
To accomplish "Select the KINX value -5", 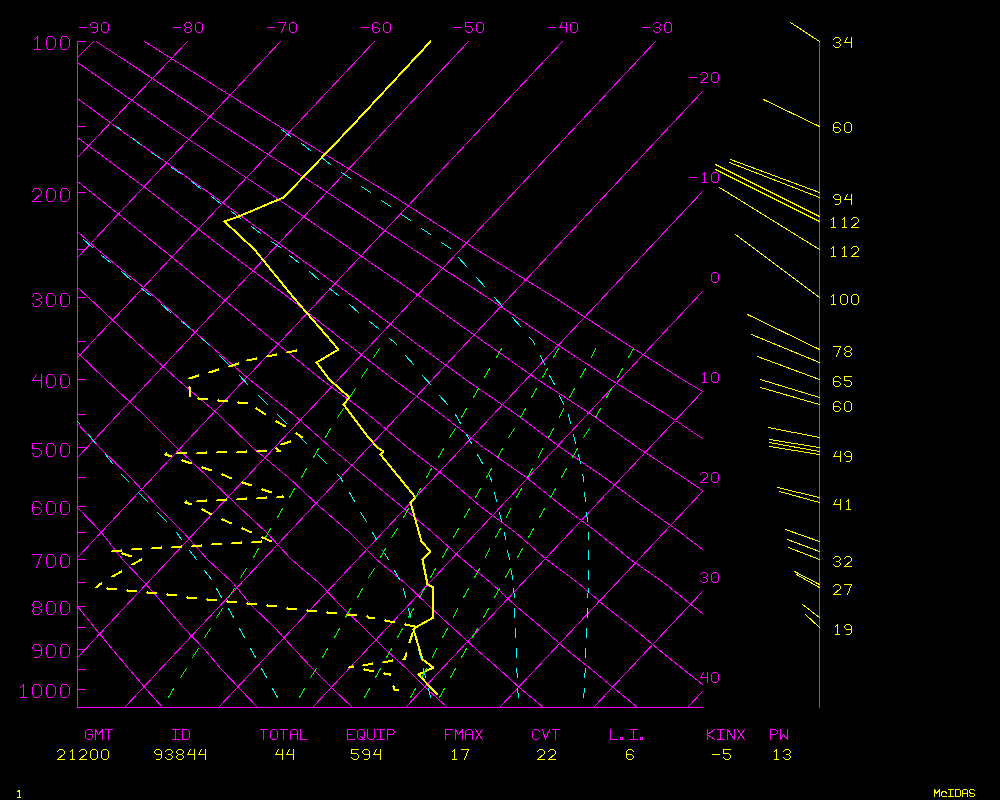I will coord(720,755).
